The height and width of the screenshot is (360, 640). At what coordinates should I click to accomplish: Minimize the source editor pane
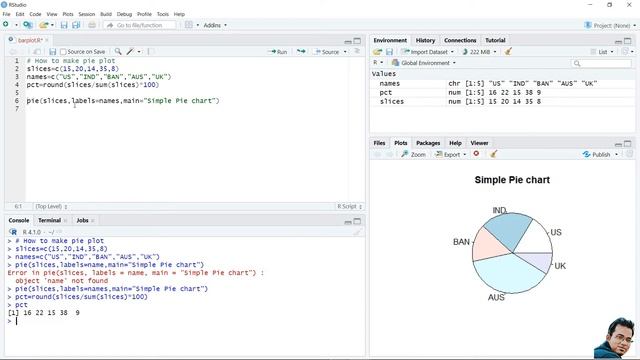coord(348,41)
